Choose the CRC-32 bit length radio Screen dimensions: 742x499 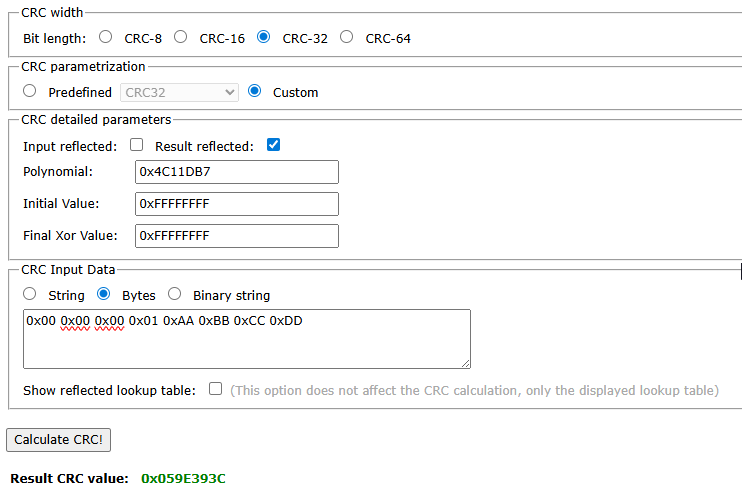point(264,38)
